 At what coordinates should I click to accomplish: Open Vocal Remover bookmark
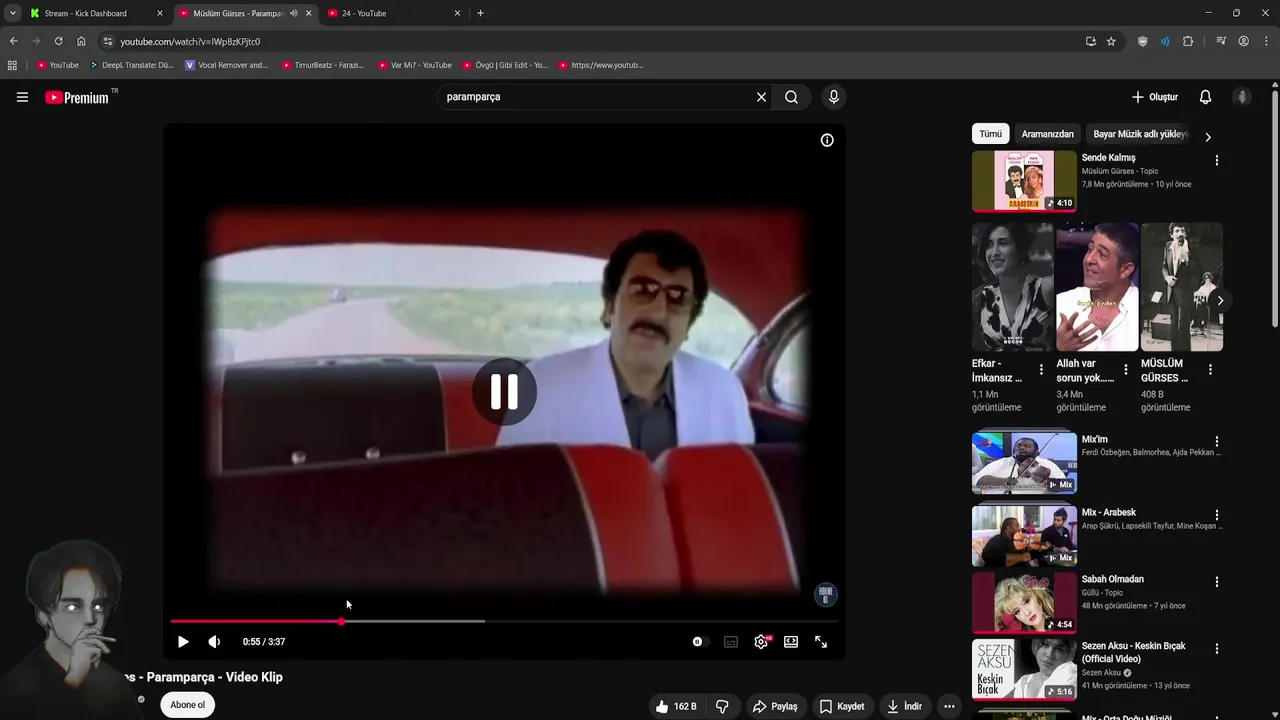(227, 65)
